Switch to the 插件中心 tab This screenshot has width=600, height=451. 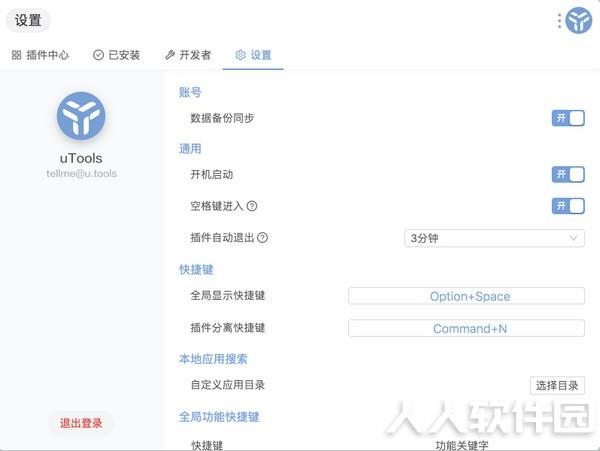pos(40,55)
